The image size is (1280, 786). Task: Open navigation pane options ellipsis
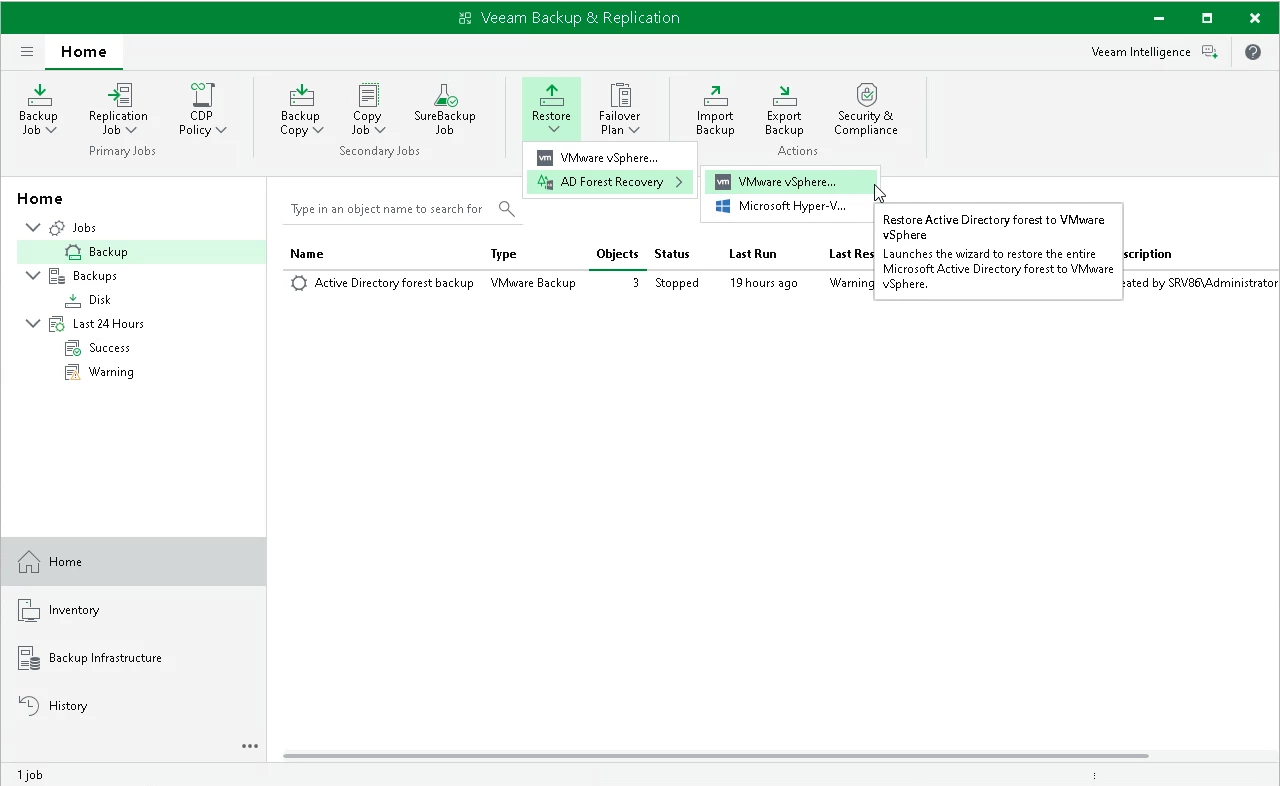[x=250, y=746]
